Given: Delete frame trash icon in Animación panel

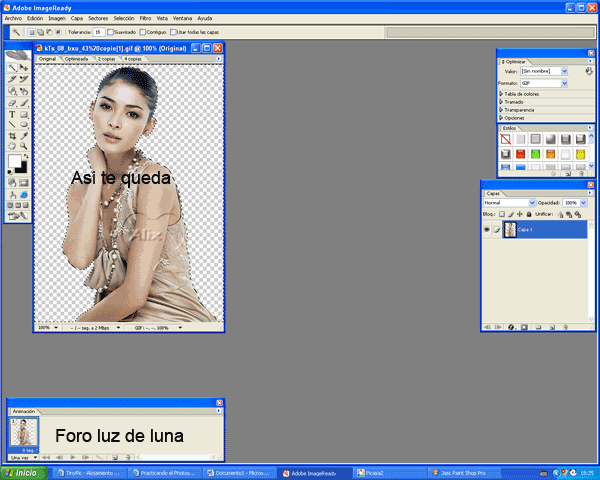Looking at the screenshot, I should 128,457.
